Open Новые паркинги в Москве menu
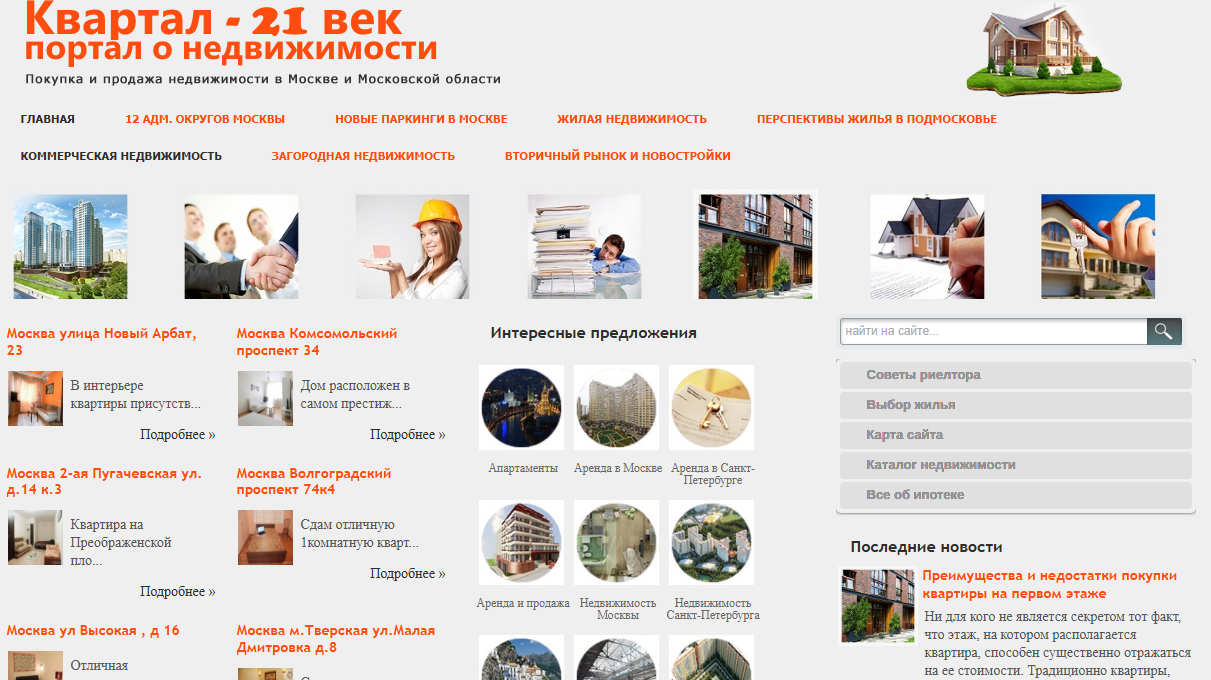Screen dimensions: 1211x680 tap(421, 119)
